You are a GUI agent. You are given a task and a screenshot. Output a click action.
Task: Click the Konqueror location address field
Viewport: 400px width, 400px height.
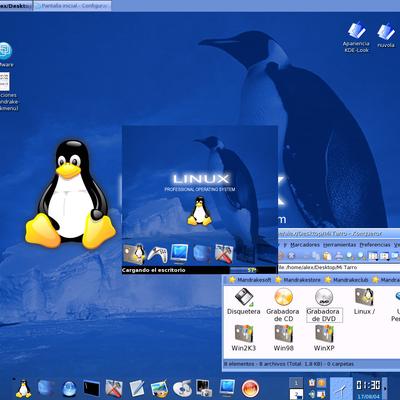339,267
